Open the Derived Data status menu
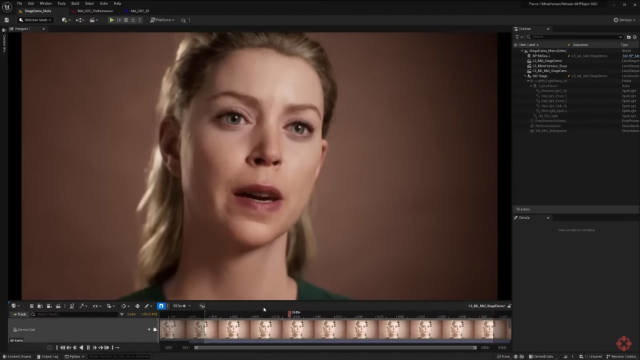The image size is (640, 360). pyautogui.click(x=541, y=357)
